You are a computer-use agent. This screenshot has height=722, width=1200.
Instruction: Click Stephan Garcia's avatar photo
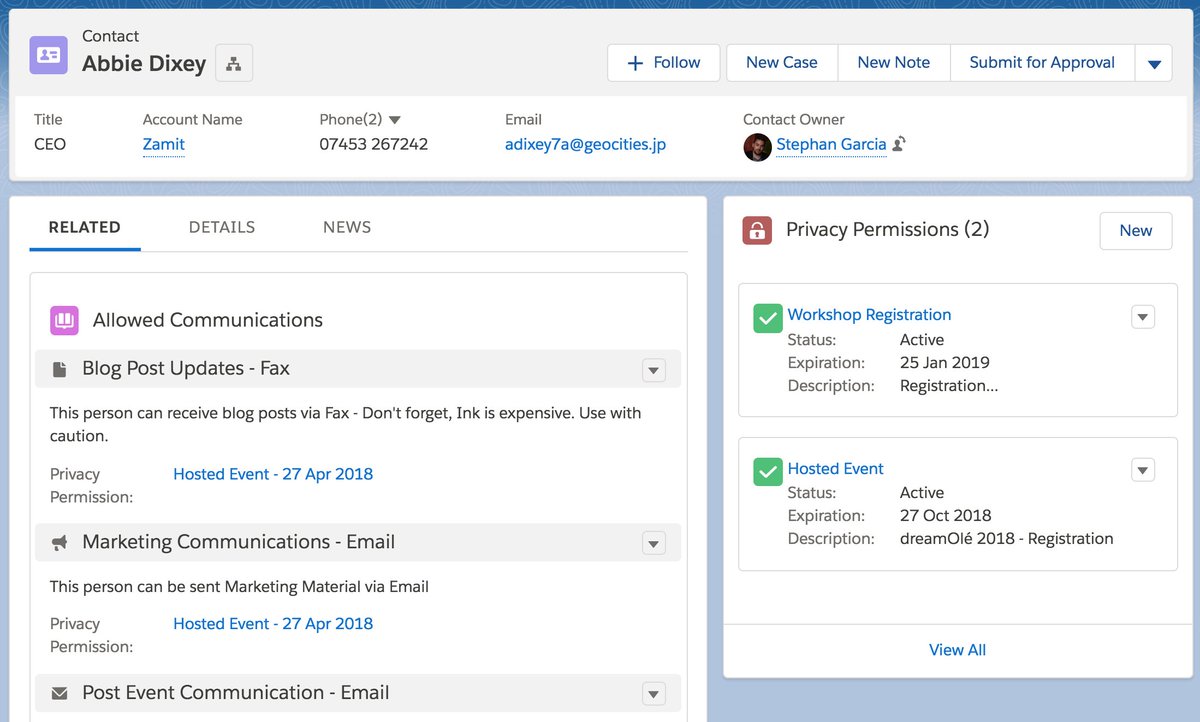[x=757, y=146]
